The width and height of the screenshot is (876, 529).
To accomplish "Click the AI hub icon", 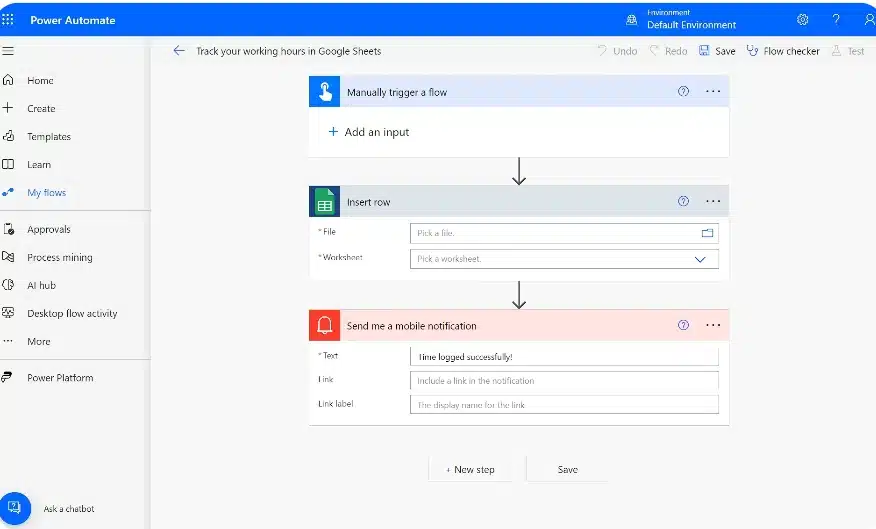I will click(8, 285).
